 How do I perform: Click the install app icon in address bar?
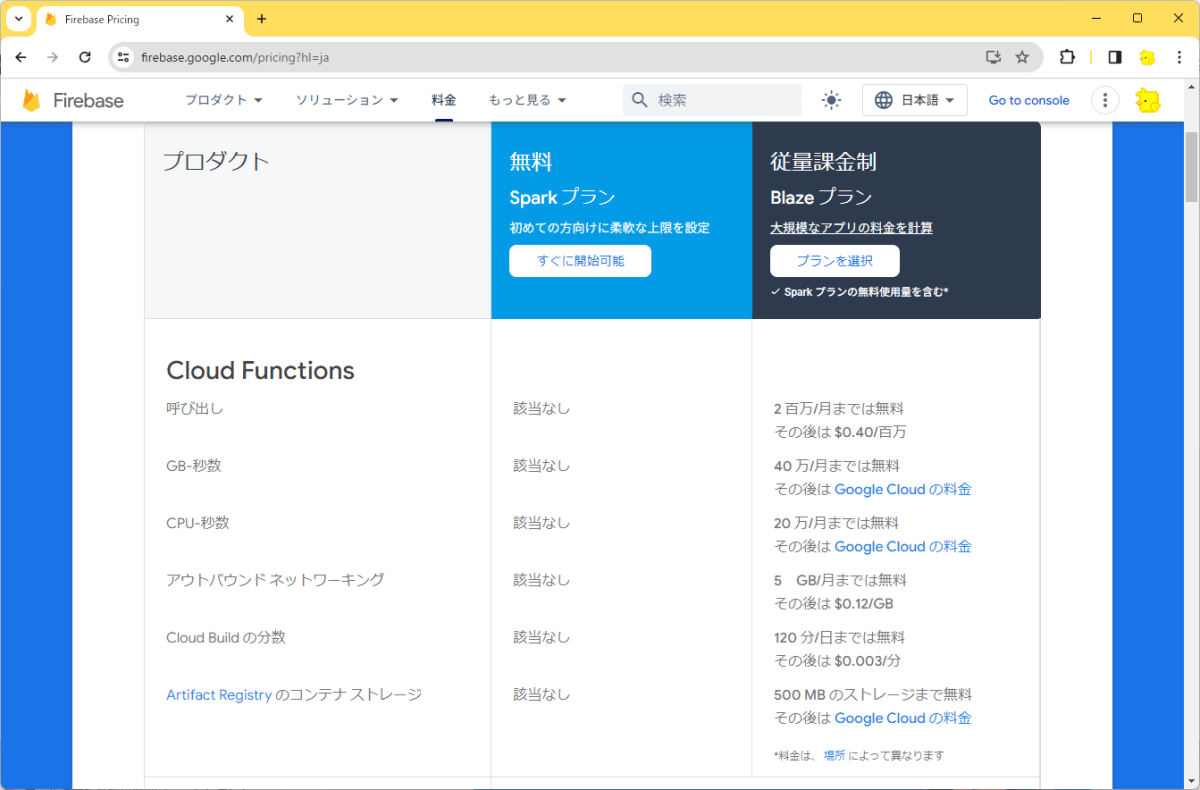click(993, 57)
